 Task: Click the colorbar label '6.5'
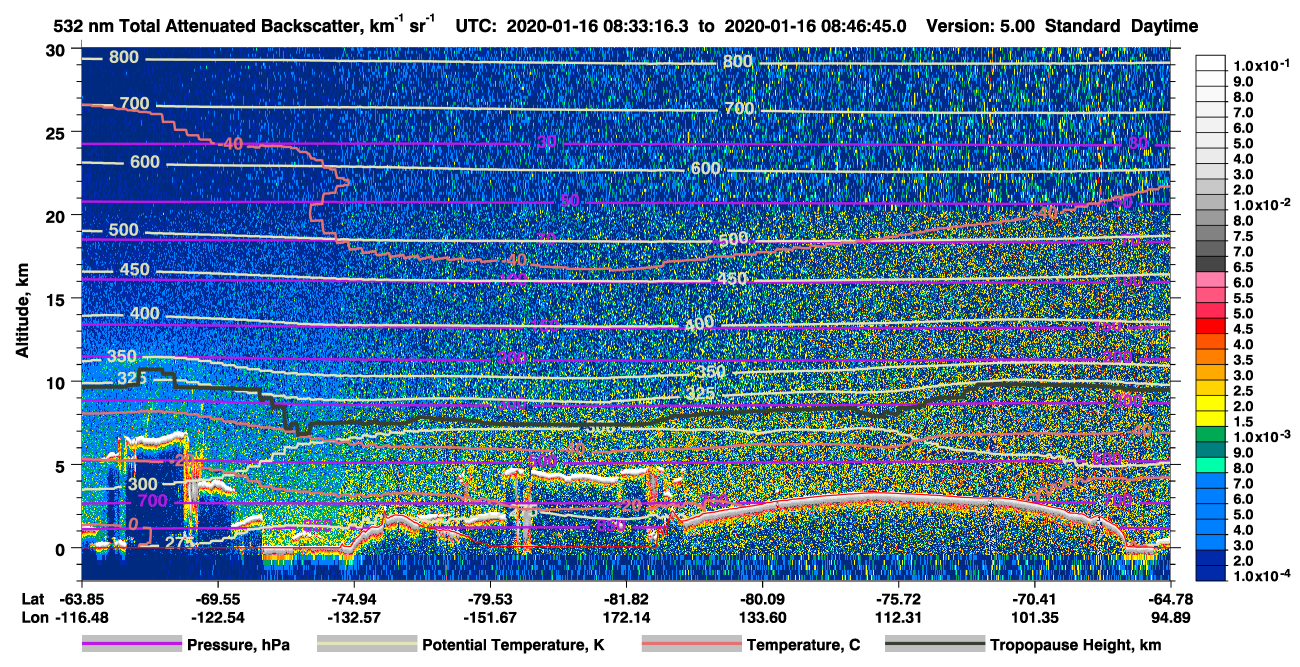(1242, 267)
